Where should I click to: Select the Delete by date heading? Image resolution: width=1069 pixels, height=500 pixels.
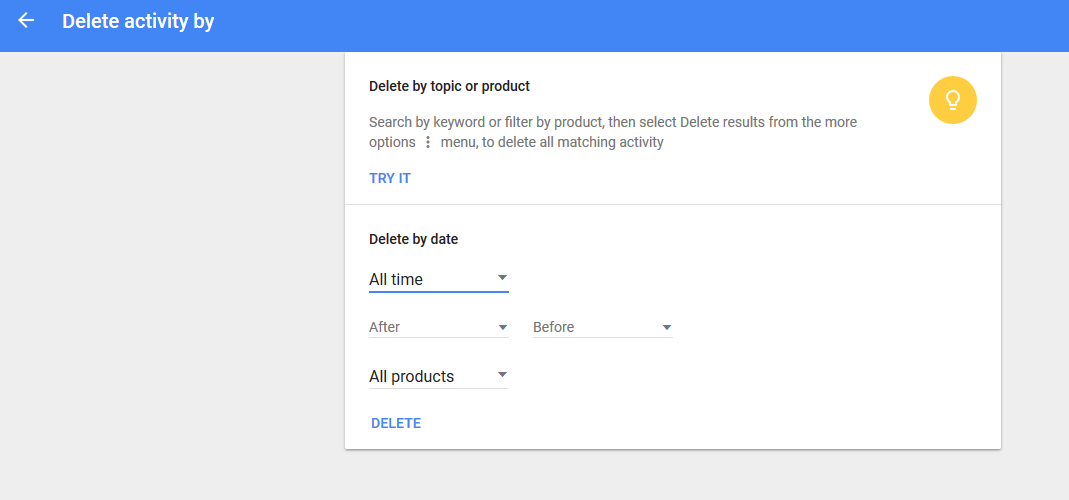413,239
